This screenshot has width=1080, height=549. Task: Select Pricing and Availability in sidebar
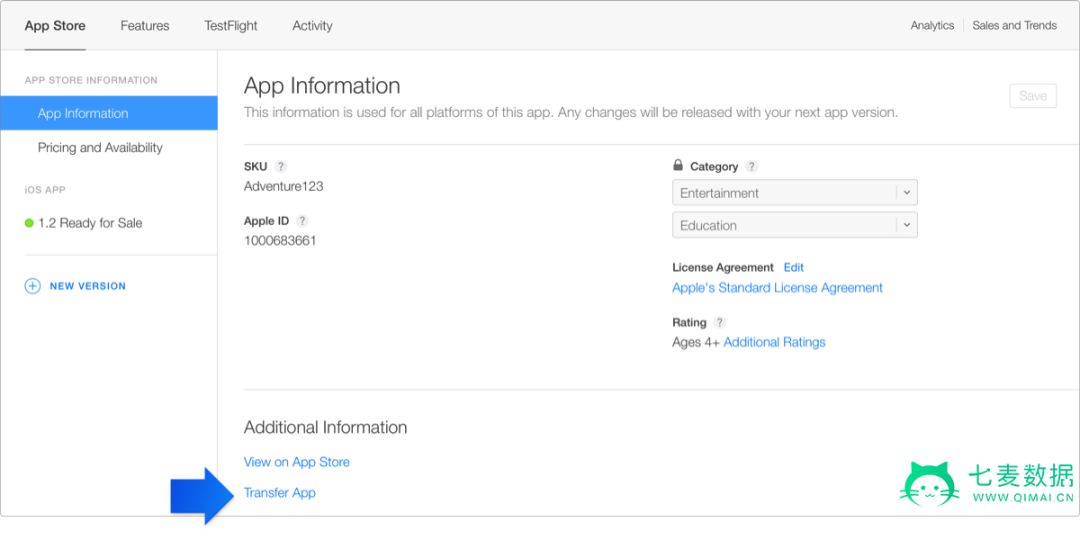pyautogui.click(x=100, y=148)
